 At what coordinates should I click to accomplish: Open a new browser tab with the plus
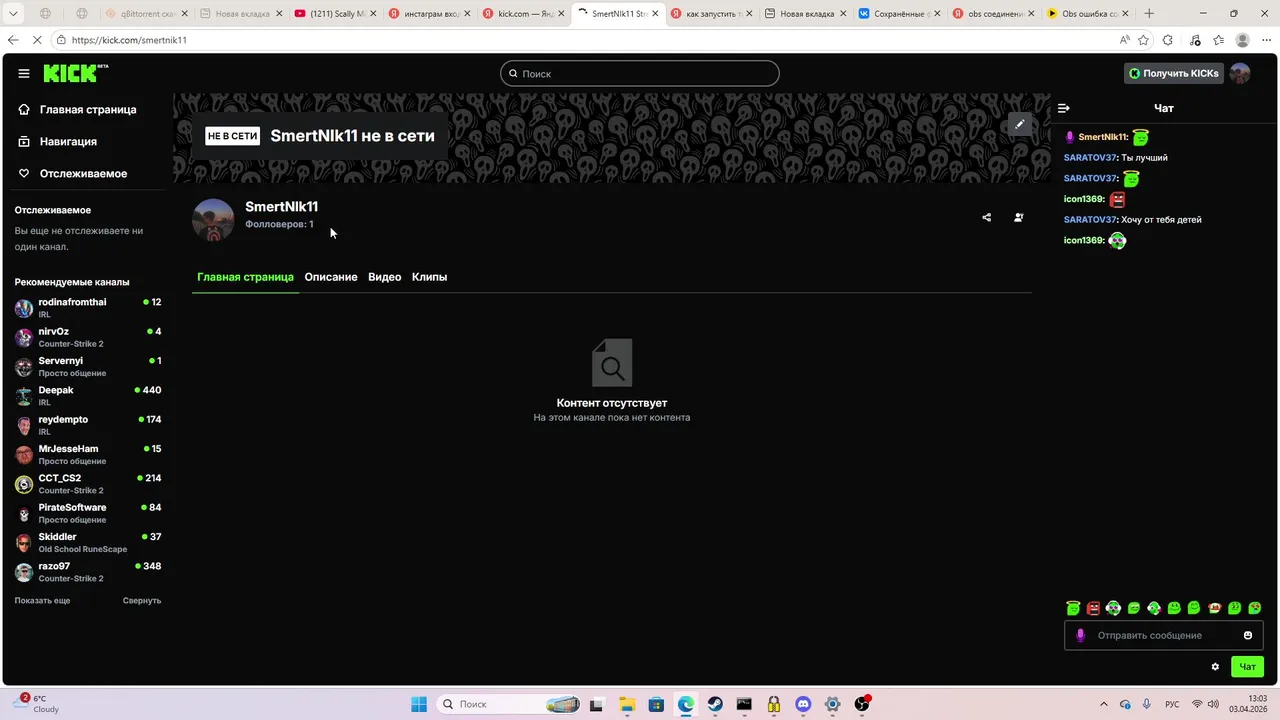(x=1149, y=14)
